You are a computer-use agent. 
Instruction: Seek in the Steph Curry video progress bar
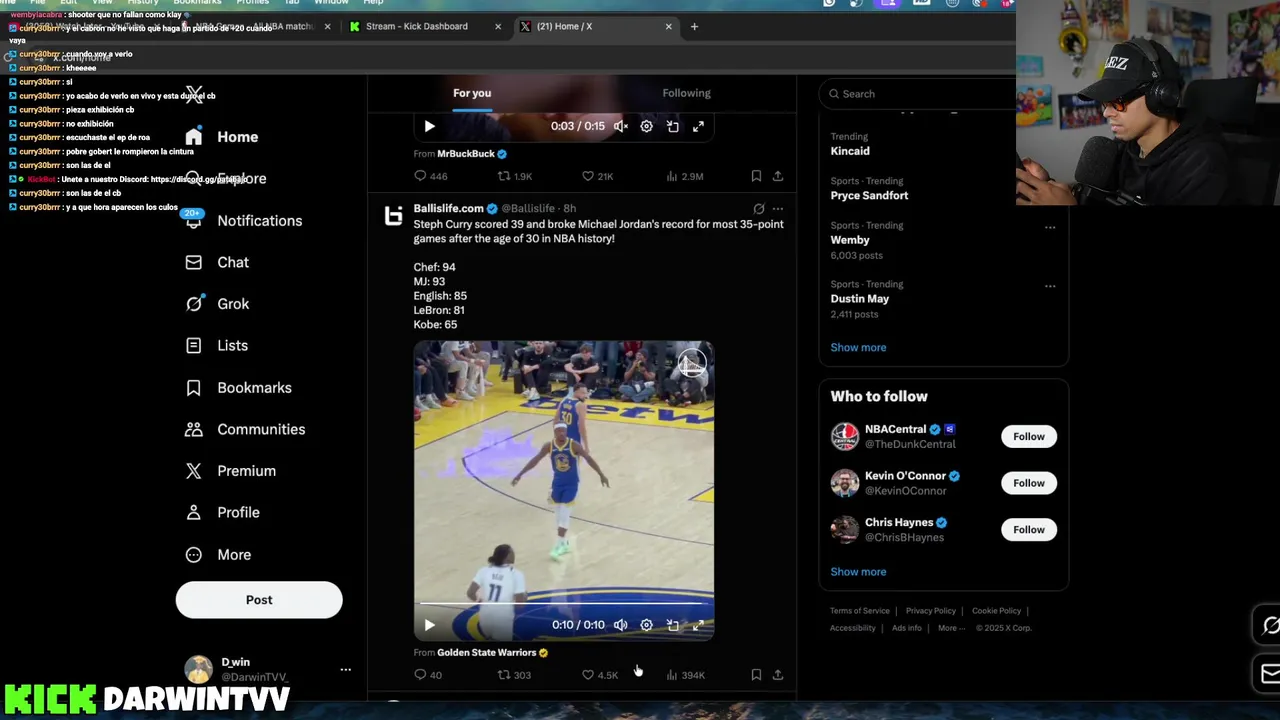coord(564,604)
